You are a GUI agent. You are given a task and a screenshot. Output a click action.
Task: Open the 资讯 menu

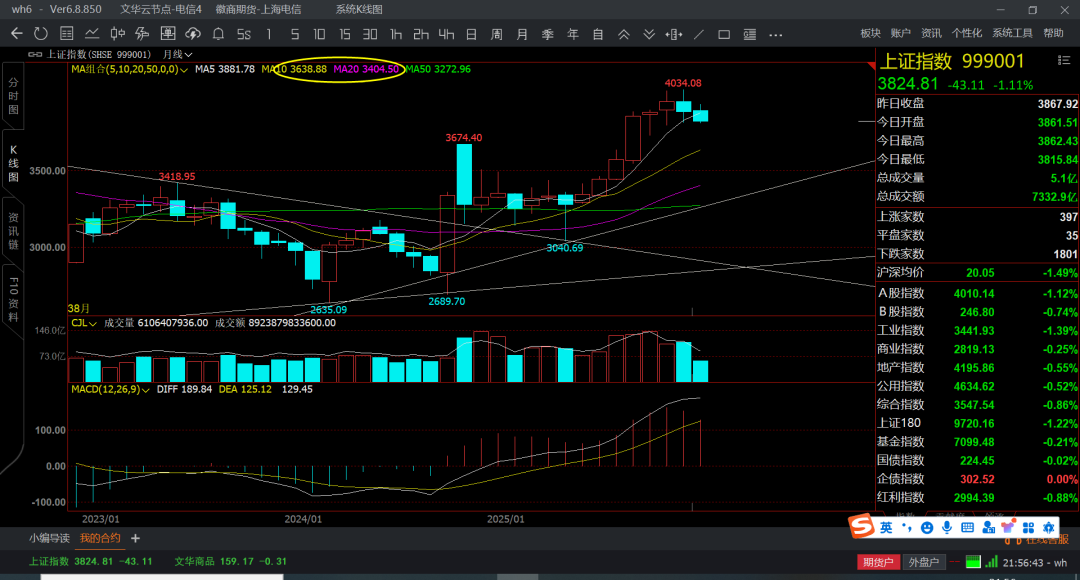931,33
